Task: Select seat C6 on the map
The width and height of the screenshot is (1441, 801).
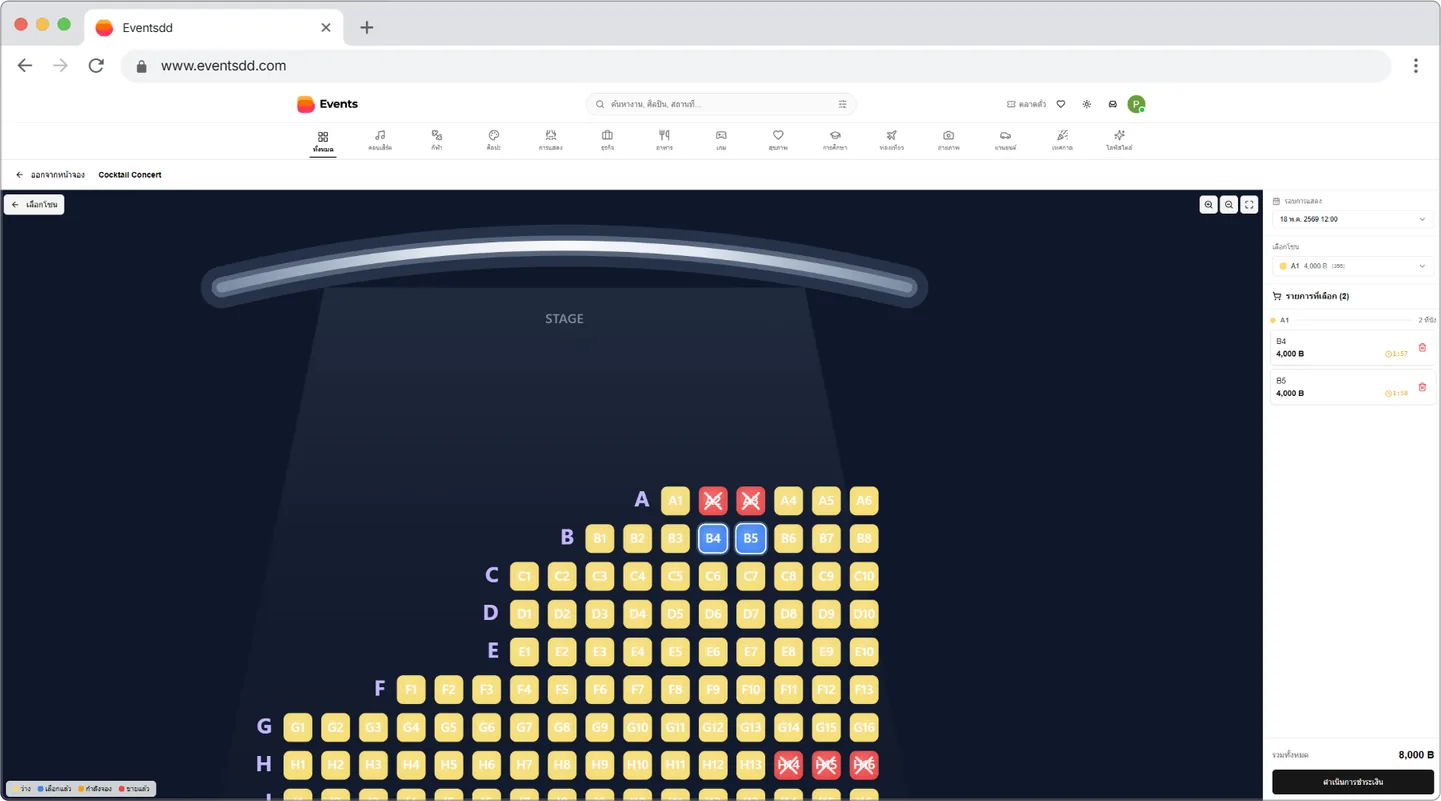Action: pyautogui.click(x=713, y=576)
